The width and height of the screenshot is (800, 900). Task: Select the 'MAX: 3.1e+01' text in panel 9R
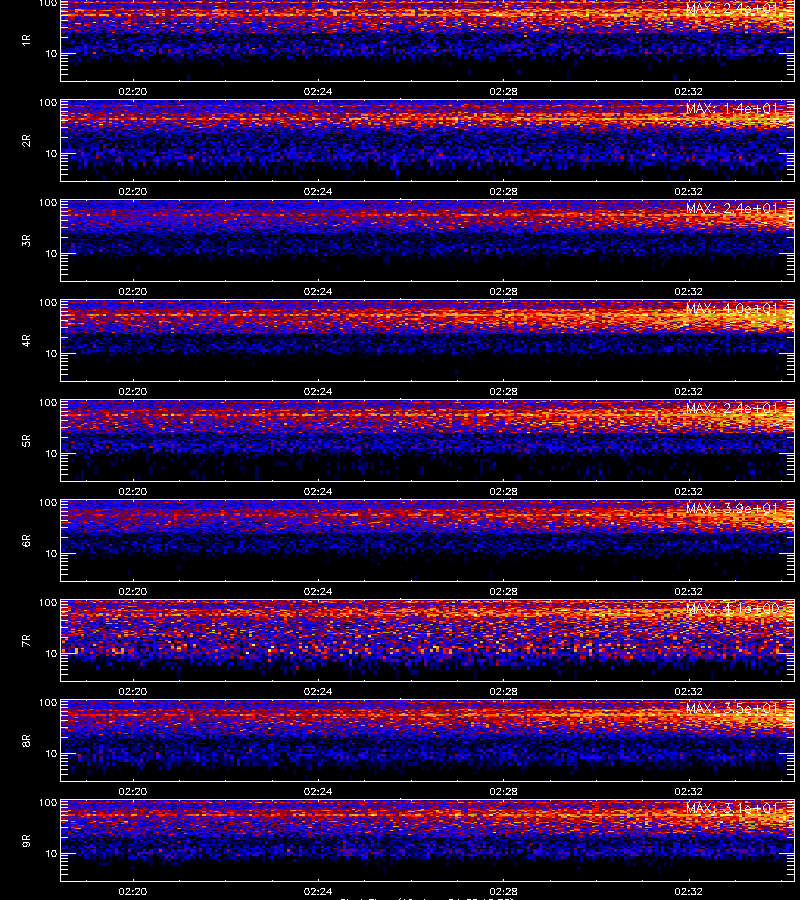pyautogui.click(x=732, y=808)
